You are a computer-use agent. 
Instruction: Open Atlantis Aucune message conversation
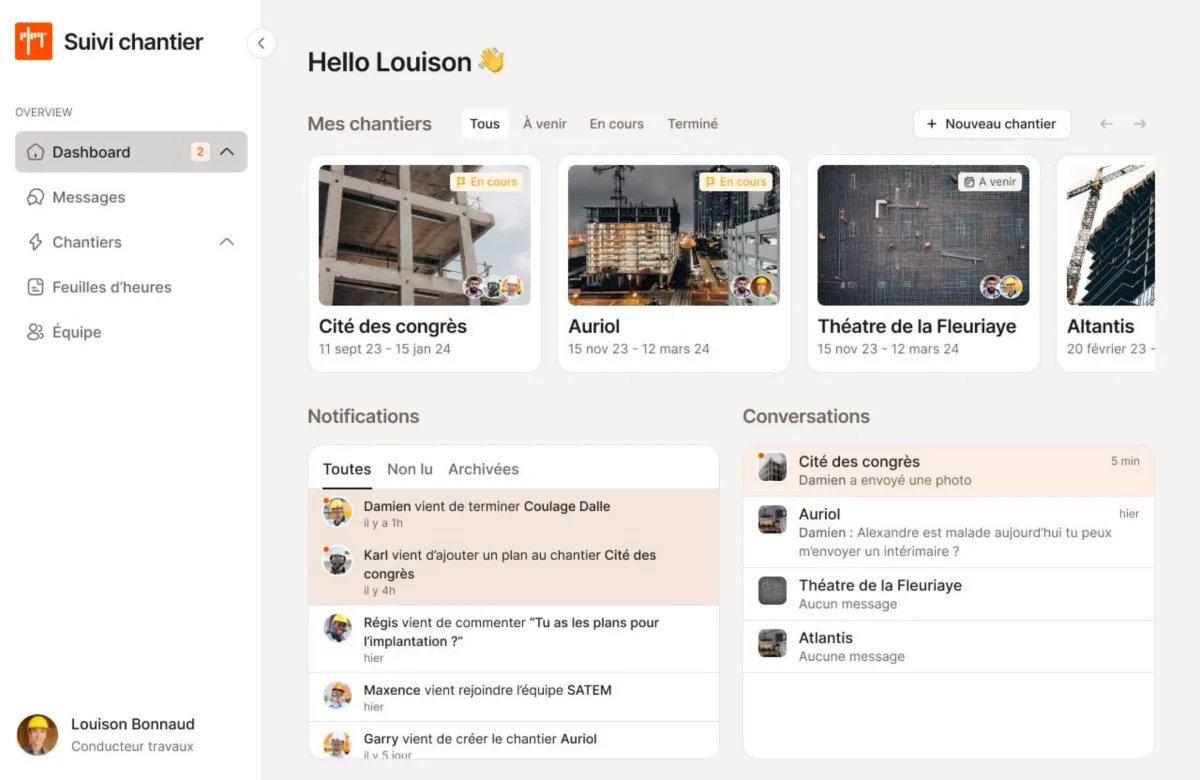coord(949,646)
